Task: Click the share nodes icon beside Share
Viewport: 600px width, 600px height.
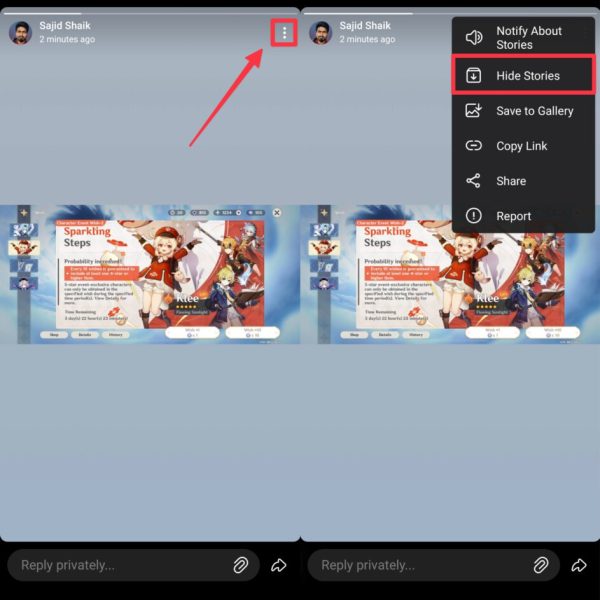Action: pos(473,181)
